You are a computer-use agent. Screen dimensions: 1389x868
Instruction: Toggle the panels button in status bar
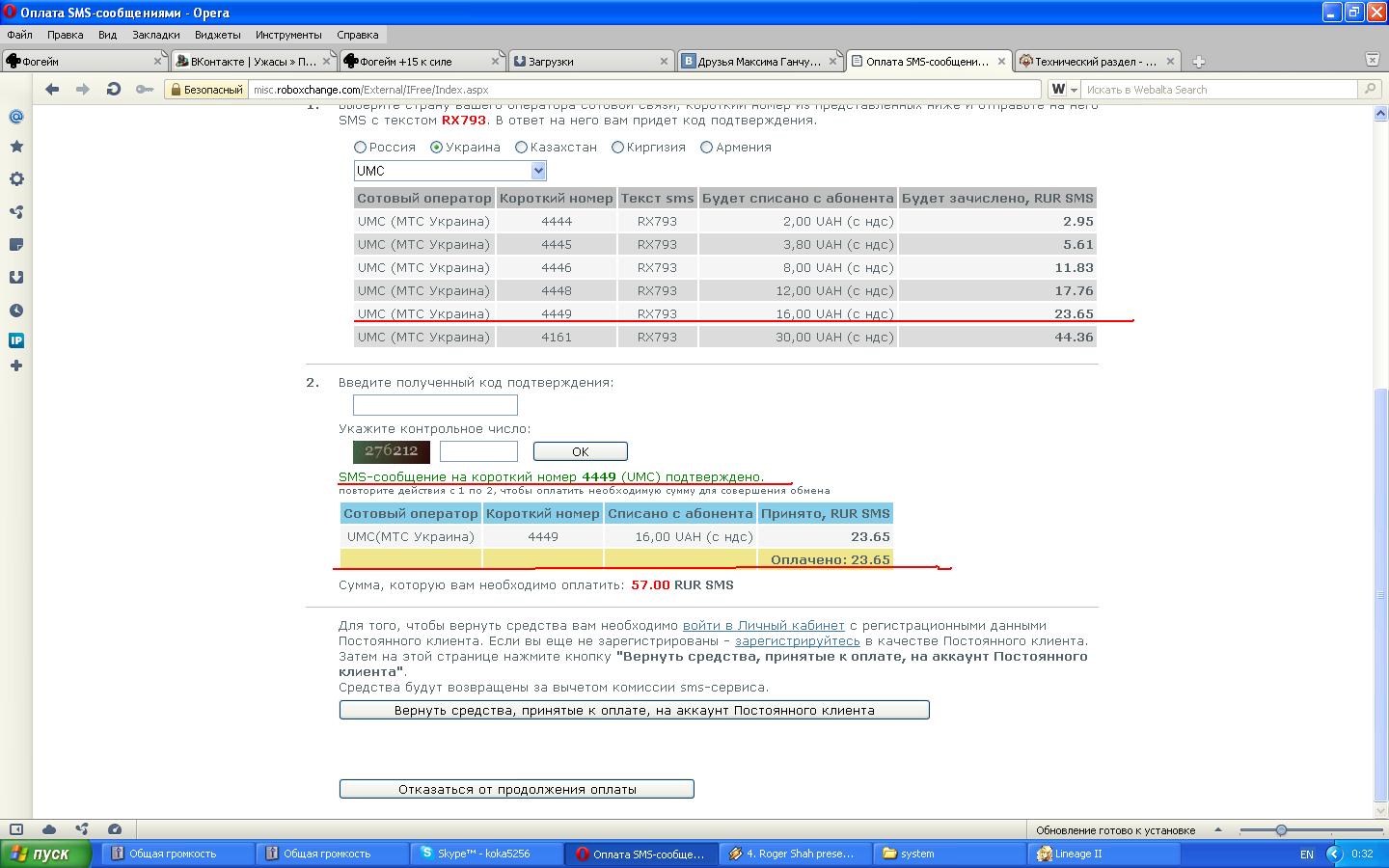[16, 829]
